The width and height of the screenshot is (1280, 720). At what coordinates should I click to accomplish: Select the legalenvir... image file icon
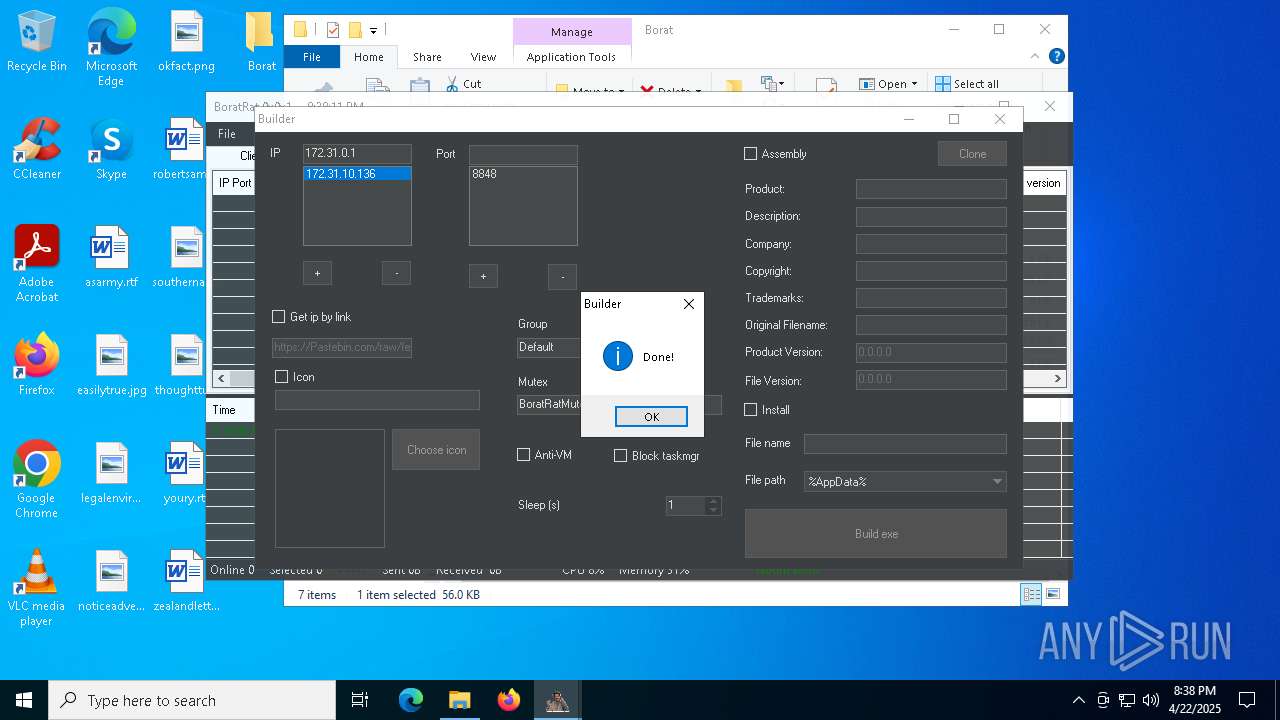111,473
